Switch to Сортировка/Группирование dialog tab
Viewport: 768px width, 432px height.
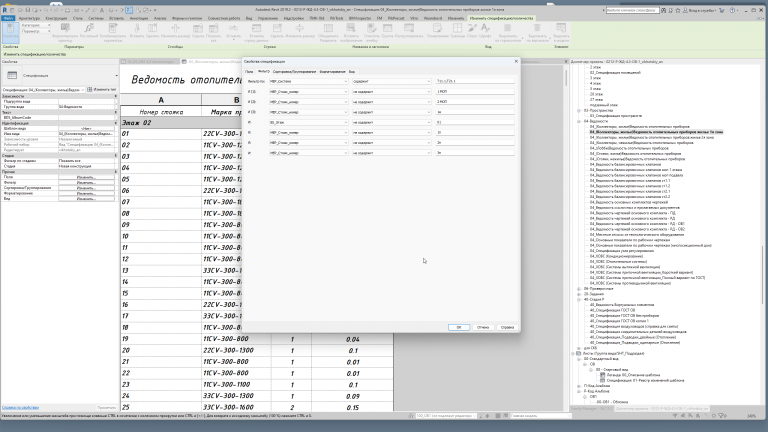pyautogui.click(x=294, y=72)
